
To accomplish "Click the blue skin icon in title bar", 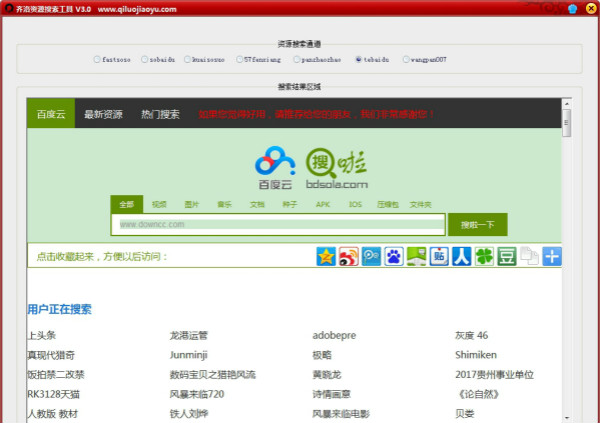I will point(572,8).
